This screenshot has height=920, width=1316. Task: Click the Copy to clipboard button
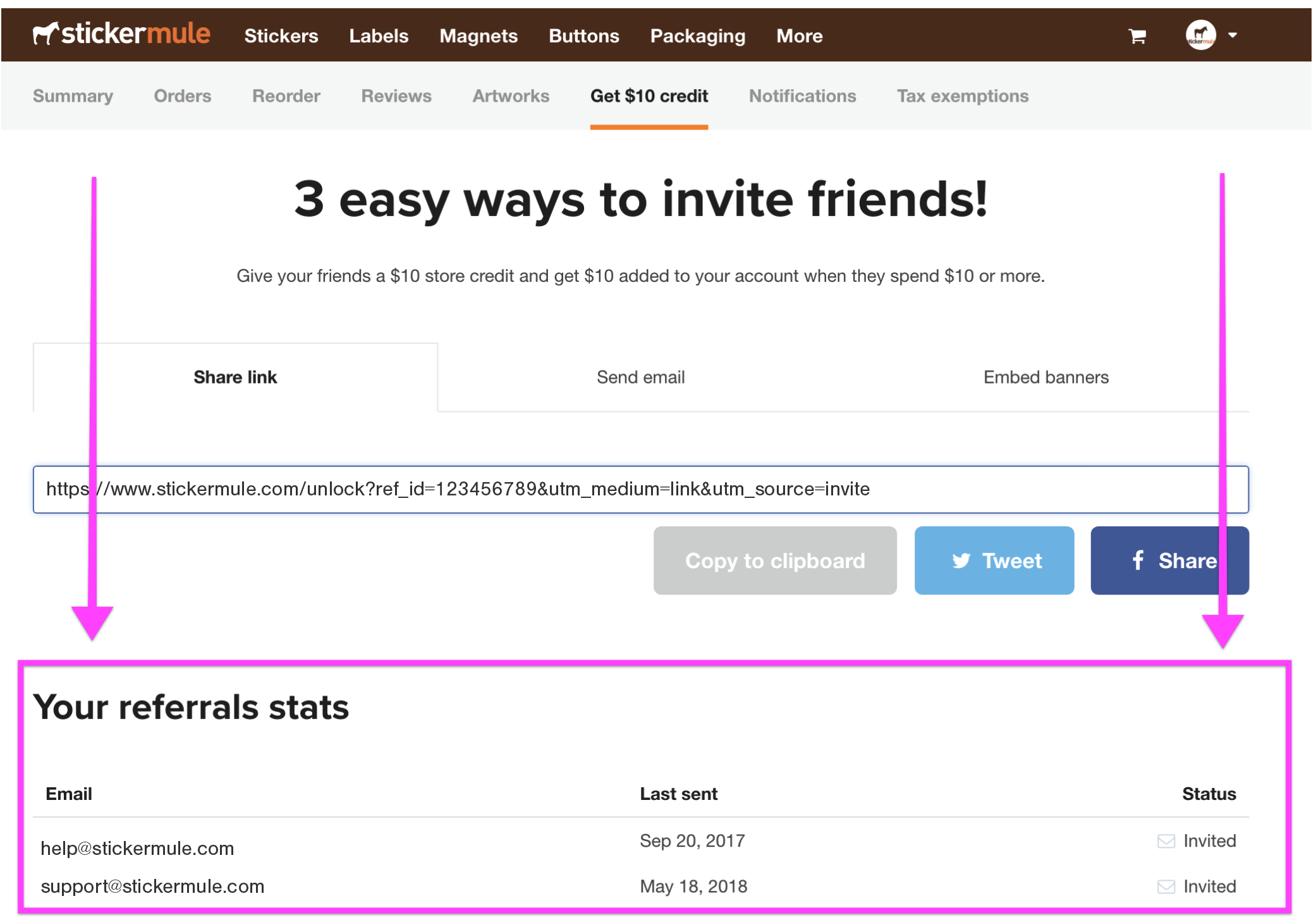click(x=775, y=560)
